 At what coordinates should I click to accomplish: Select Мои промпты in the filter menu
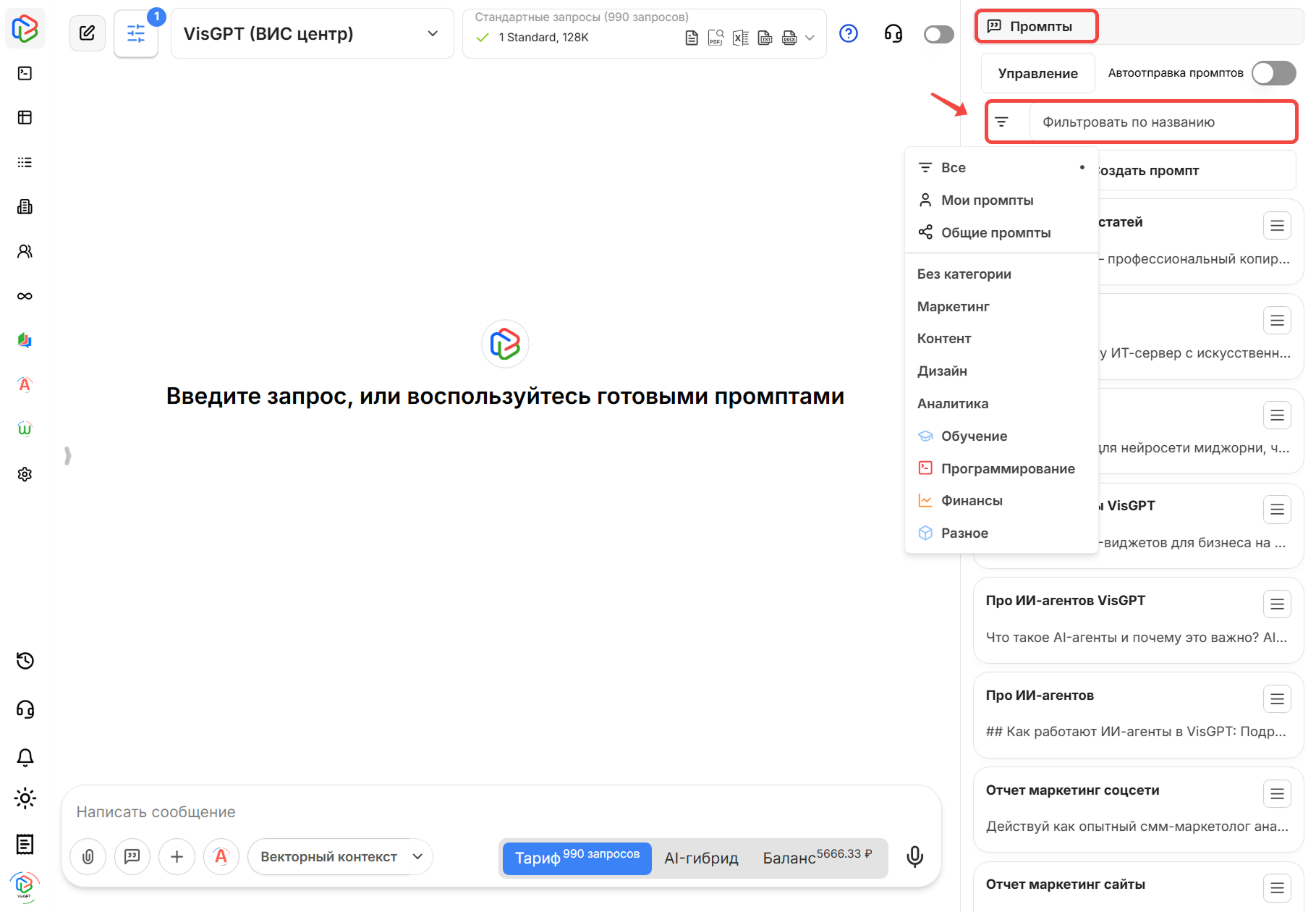tap(987, 200)
